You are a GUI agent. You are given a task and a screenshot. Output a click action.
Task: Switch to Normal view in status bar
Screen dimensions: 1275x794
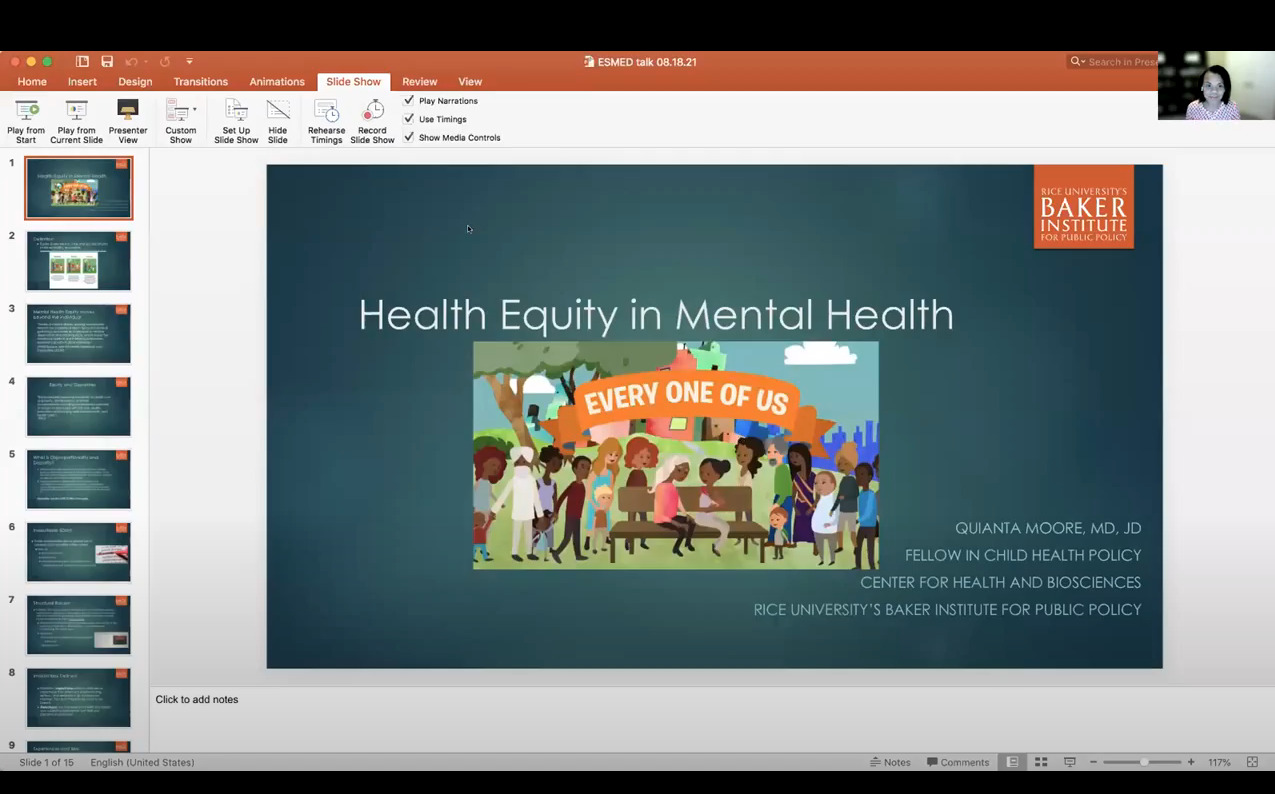1012,762
